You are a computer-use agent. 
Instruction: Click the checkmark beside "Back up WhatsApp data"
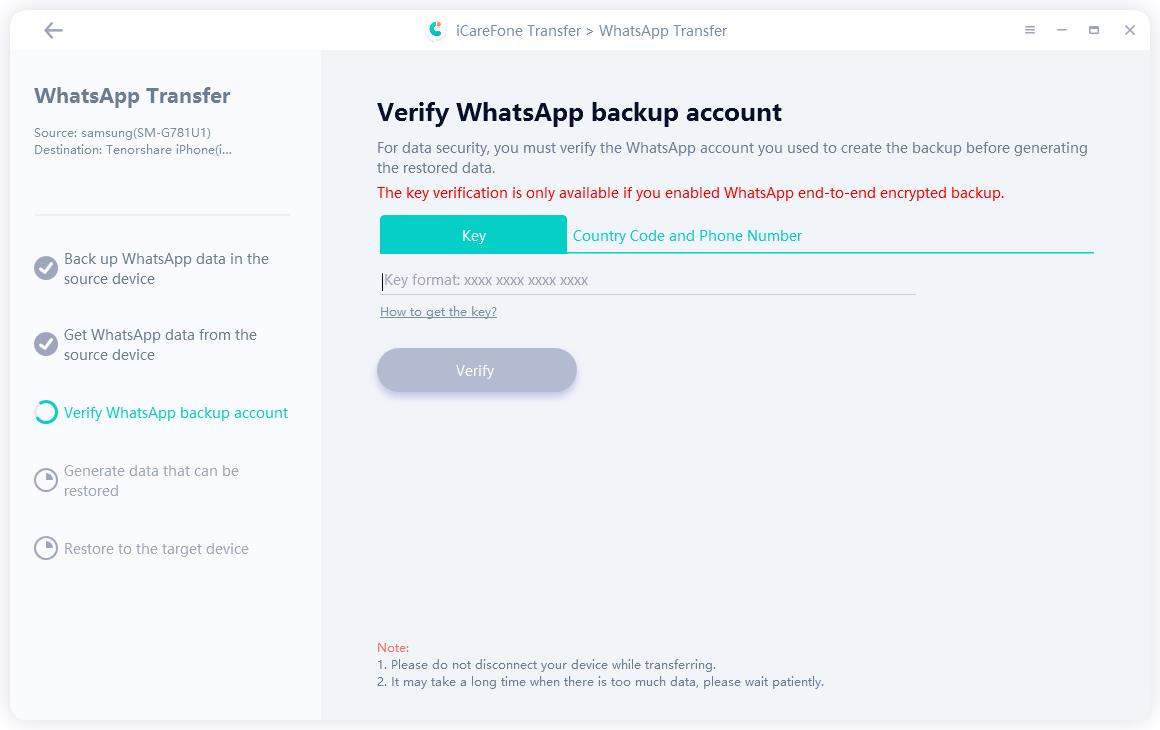point(45,268)
